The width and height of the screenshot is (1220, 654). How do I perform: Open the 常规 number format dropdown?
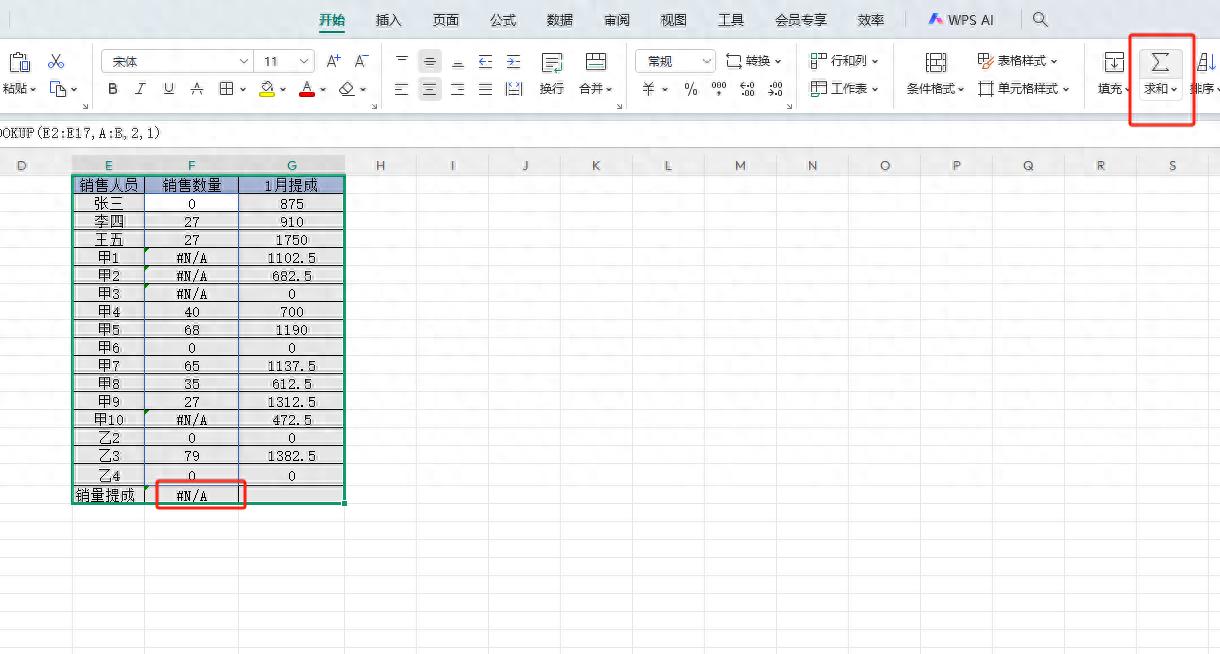click(676, 61)
